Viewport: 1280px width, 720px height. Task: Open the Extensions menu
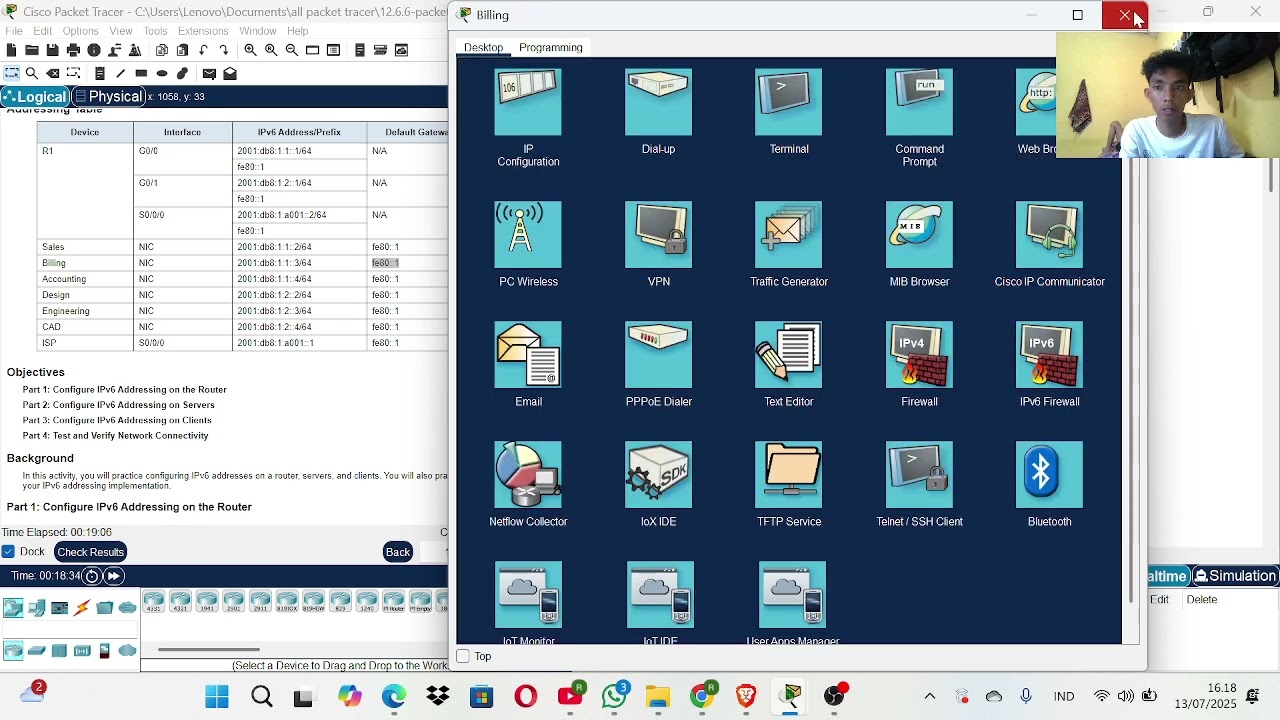(203, 31)
